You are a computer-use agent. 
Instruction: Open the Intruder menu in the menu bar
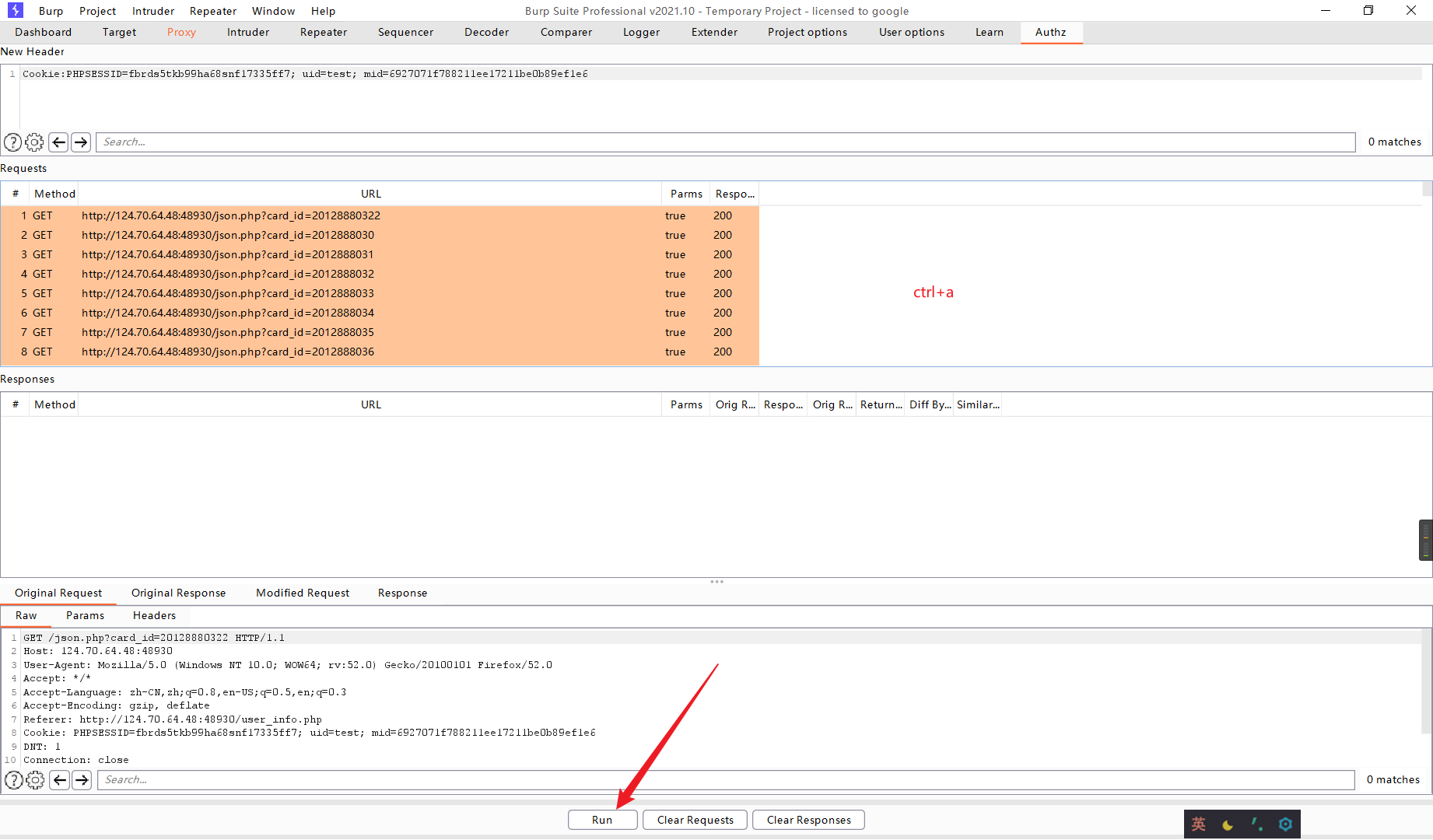[x=153, y=11]
